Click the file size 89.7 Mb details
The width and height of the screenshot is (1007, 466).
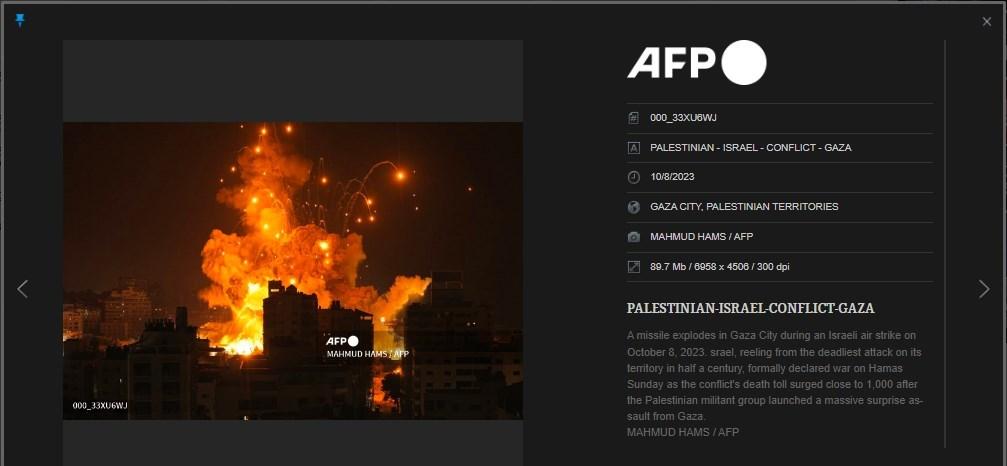pos(720,266)
